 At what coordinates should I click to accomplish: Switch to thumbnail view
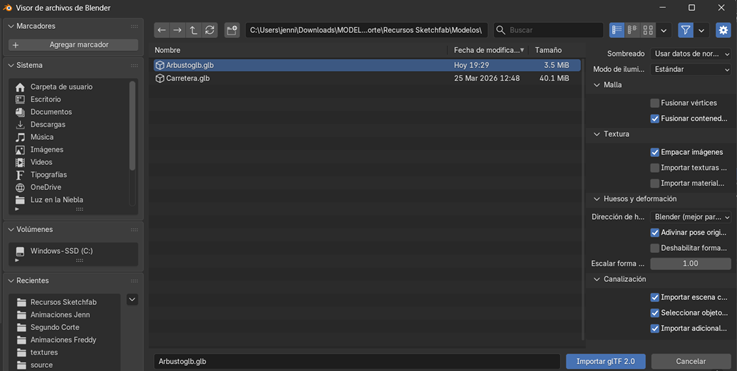[x=648, y=30]
